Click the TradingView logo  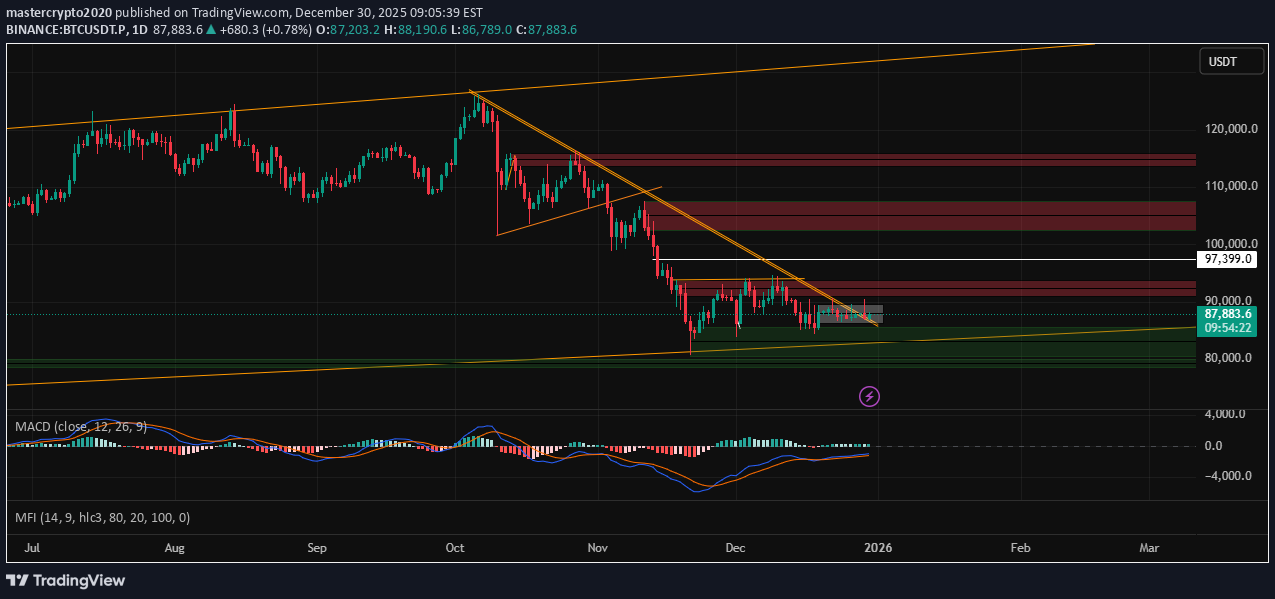coord(67,580)
